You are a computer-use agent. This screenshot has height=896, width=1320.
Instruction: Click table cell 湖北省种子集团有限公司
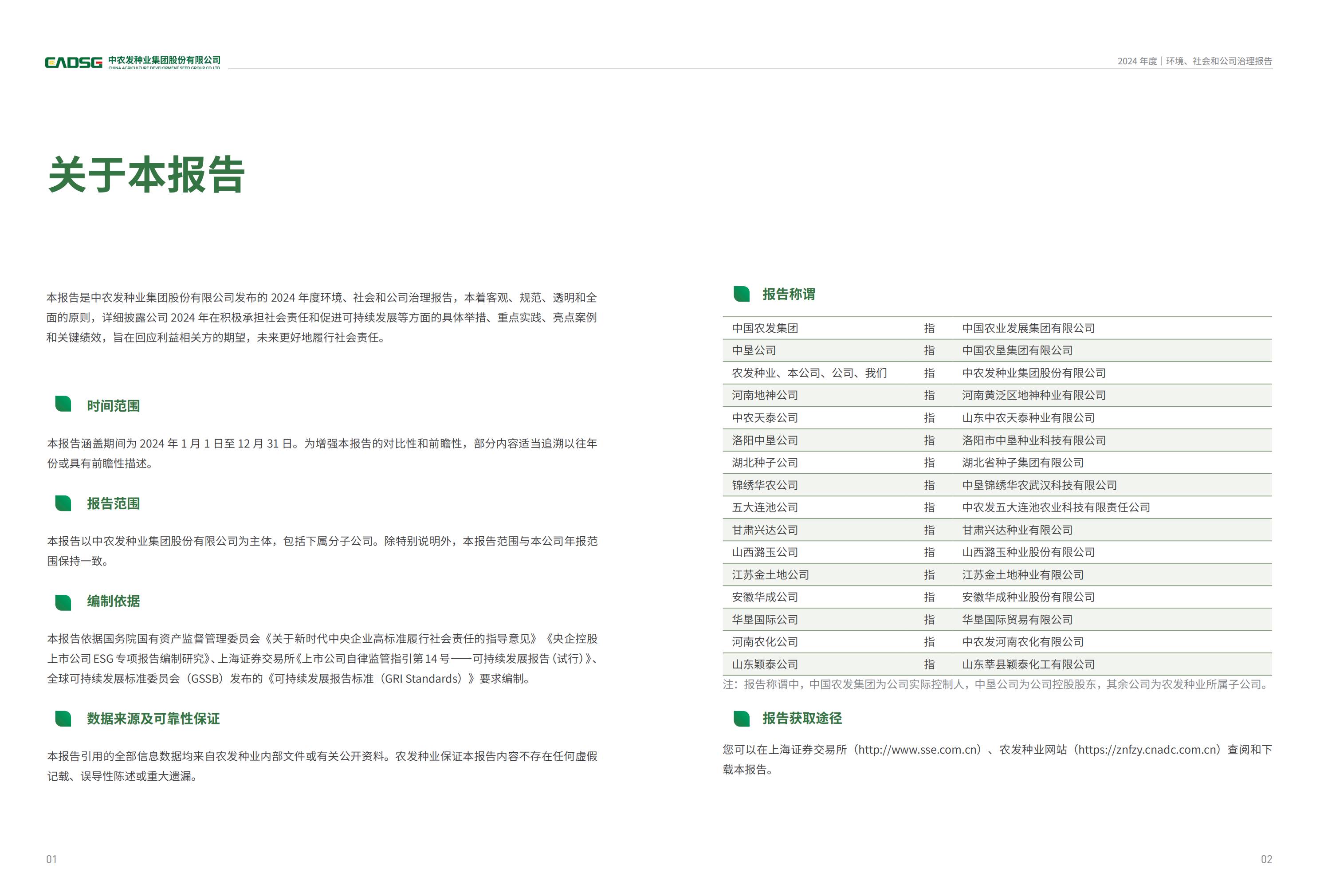pyautogui.click(x=1023, y=463)
